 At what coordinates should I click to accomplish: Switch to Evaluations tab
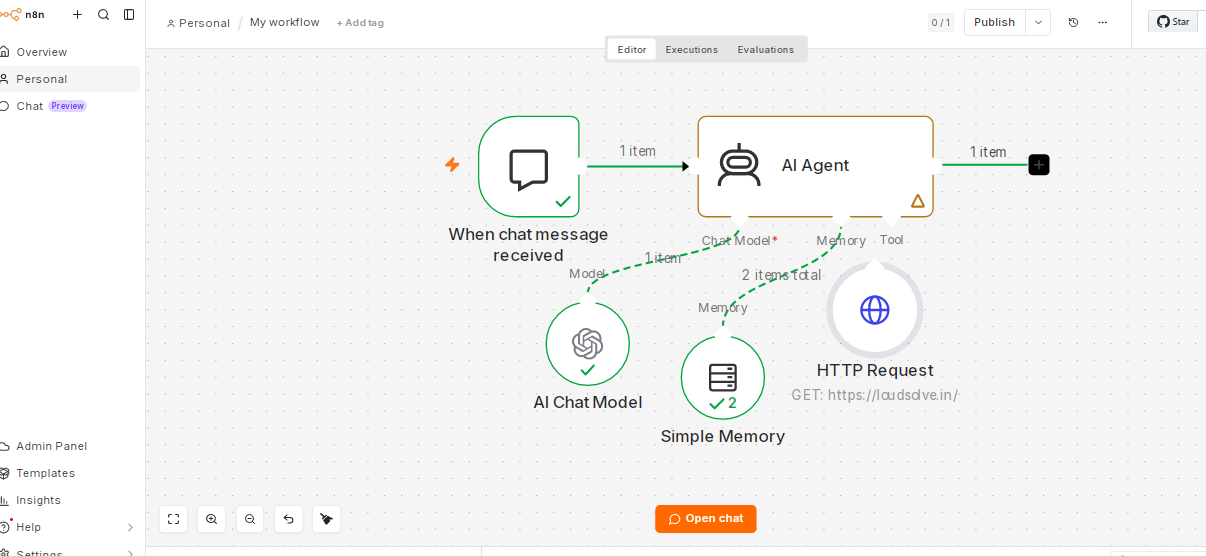pos(766,49)
